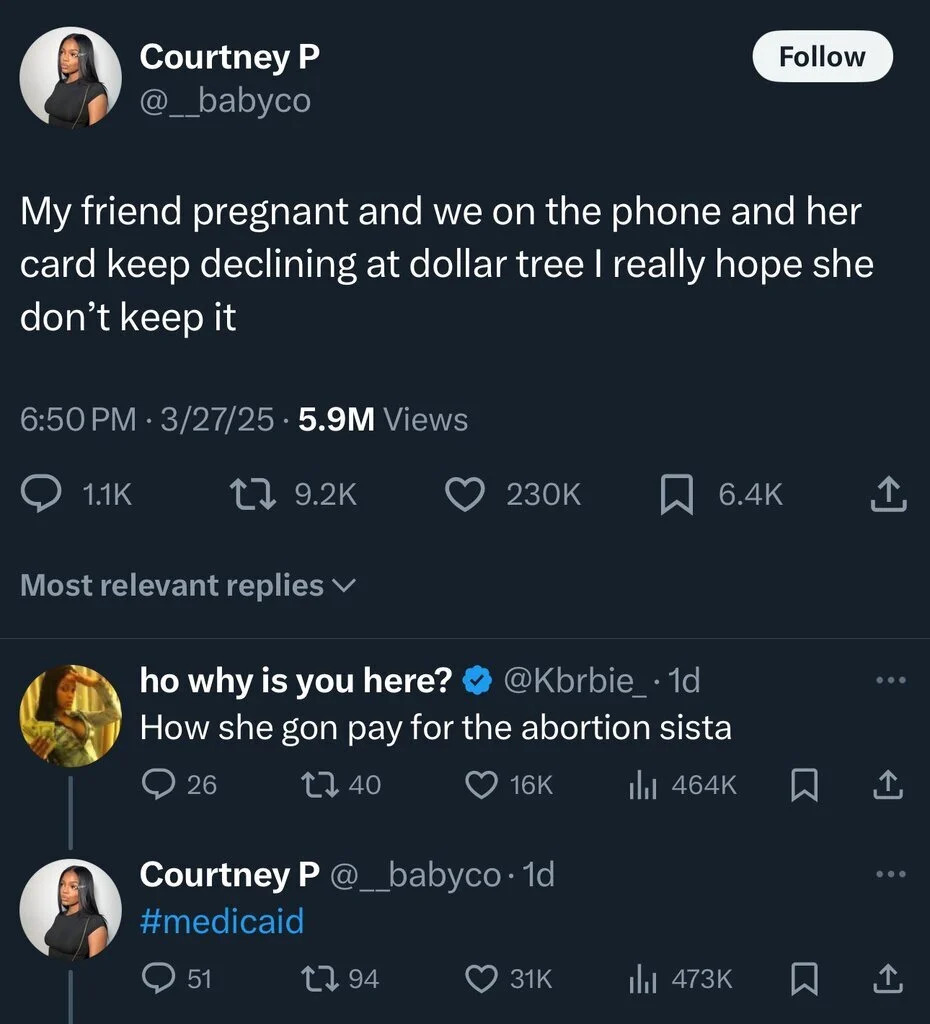View the 5.9M Views count details

(383, 419)
